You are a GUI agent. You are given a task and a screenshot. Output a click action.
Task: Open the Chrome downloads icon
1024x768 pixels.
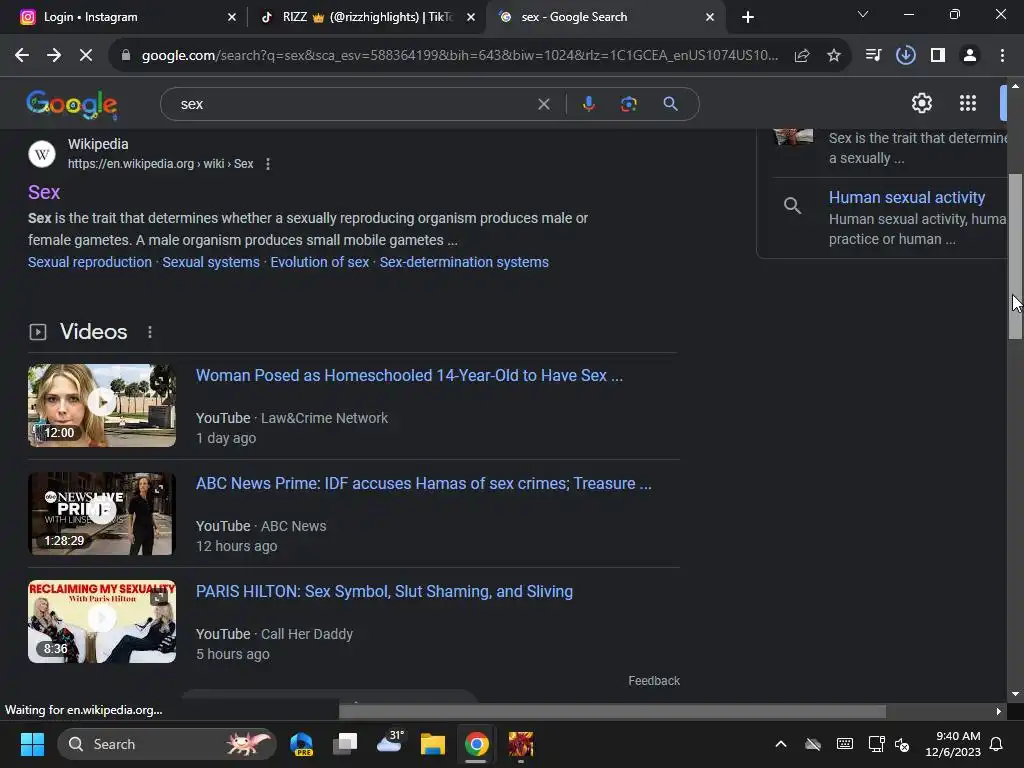coord(905,56)
